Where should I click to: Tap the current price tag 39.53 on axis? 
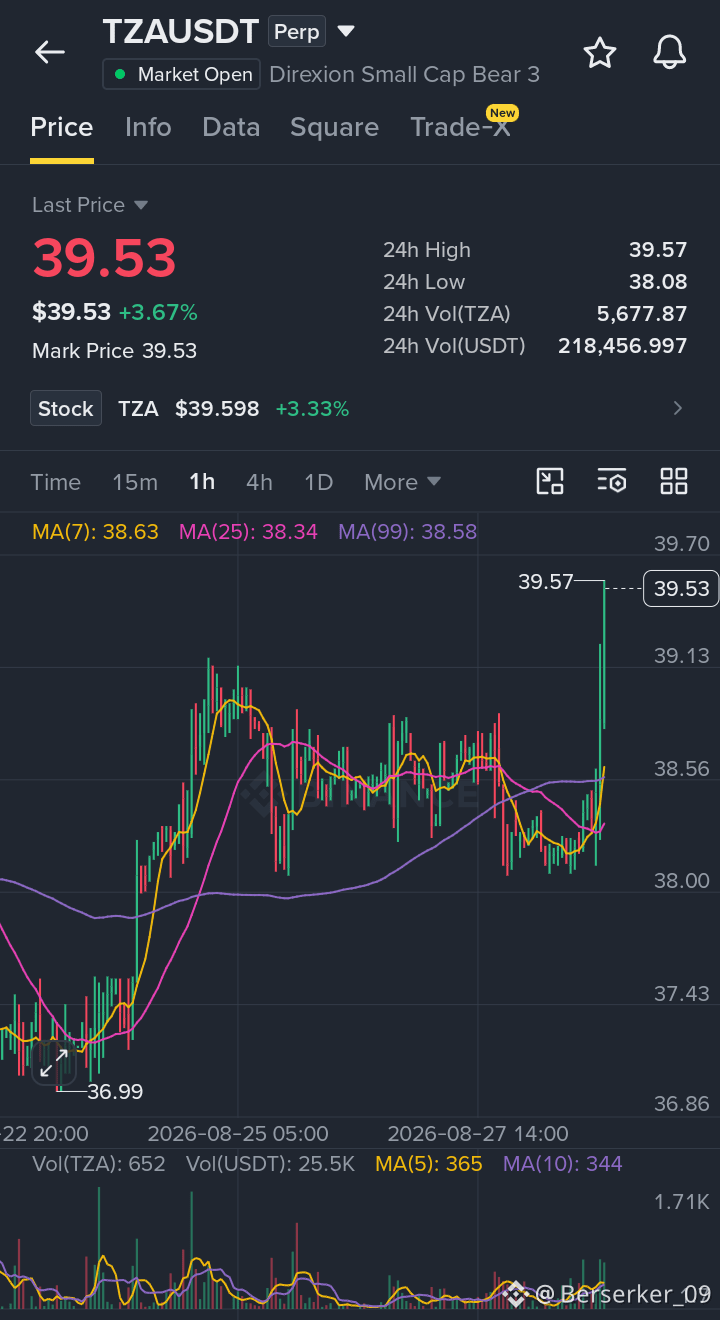(x=682, y=588)
